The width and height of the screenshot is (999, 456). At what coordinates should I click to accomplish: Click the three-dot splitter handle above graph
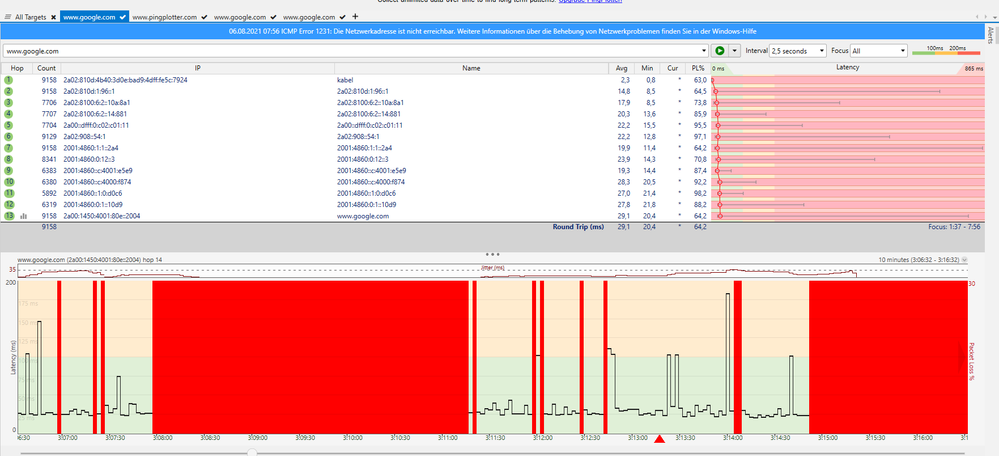tap(491, 252)
